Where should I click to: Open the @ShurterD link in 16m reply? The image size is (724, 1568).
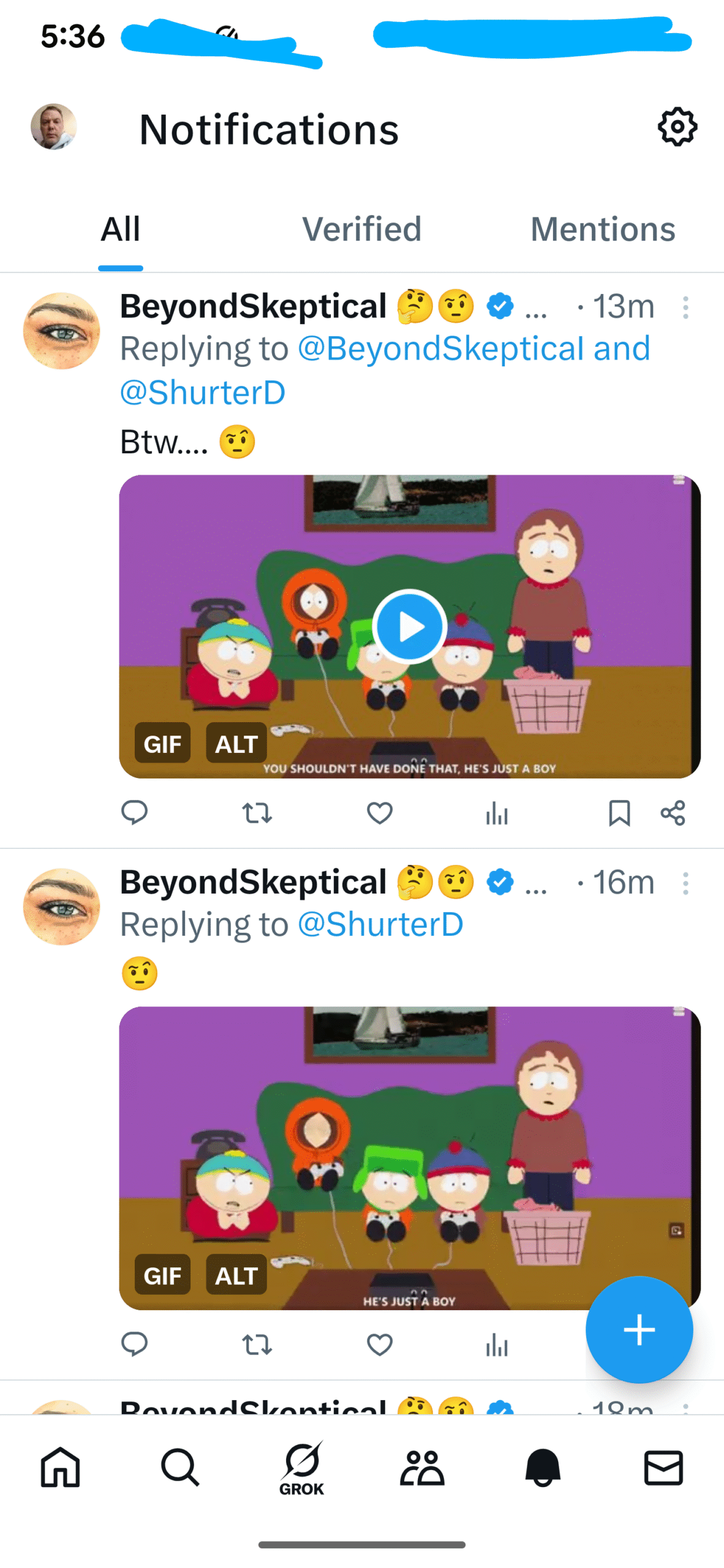380,925
